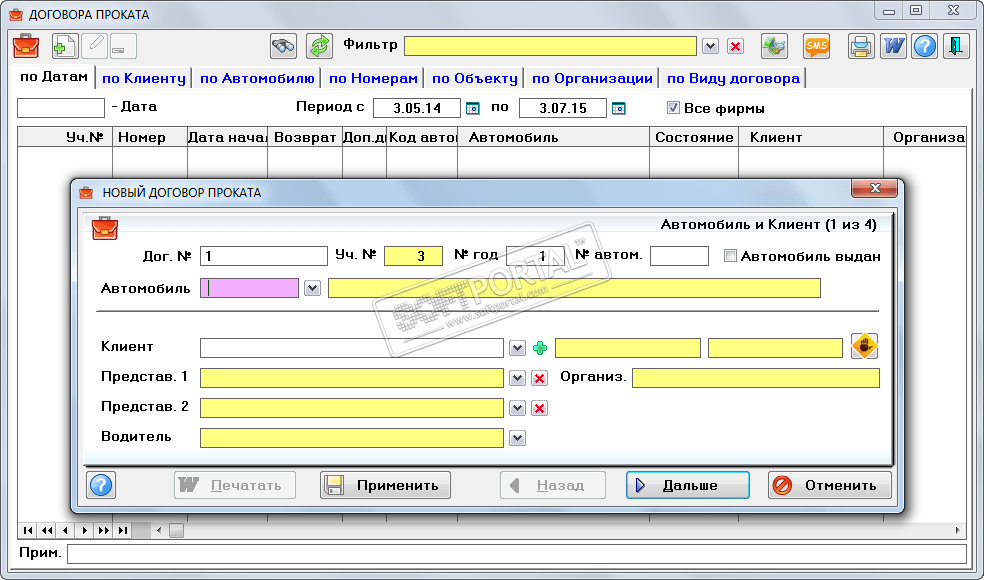
Task: Switch to the по Номерам tab
Action: (x=373, y=78)
